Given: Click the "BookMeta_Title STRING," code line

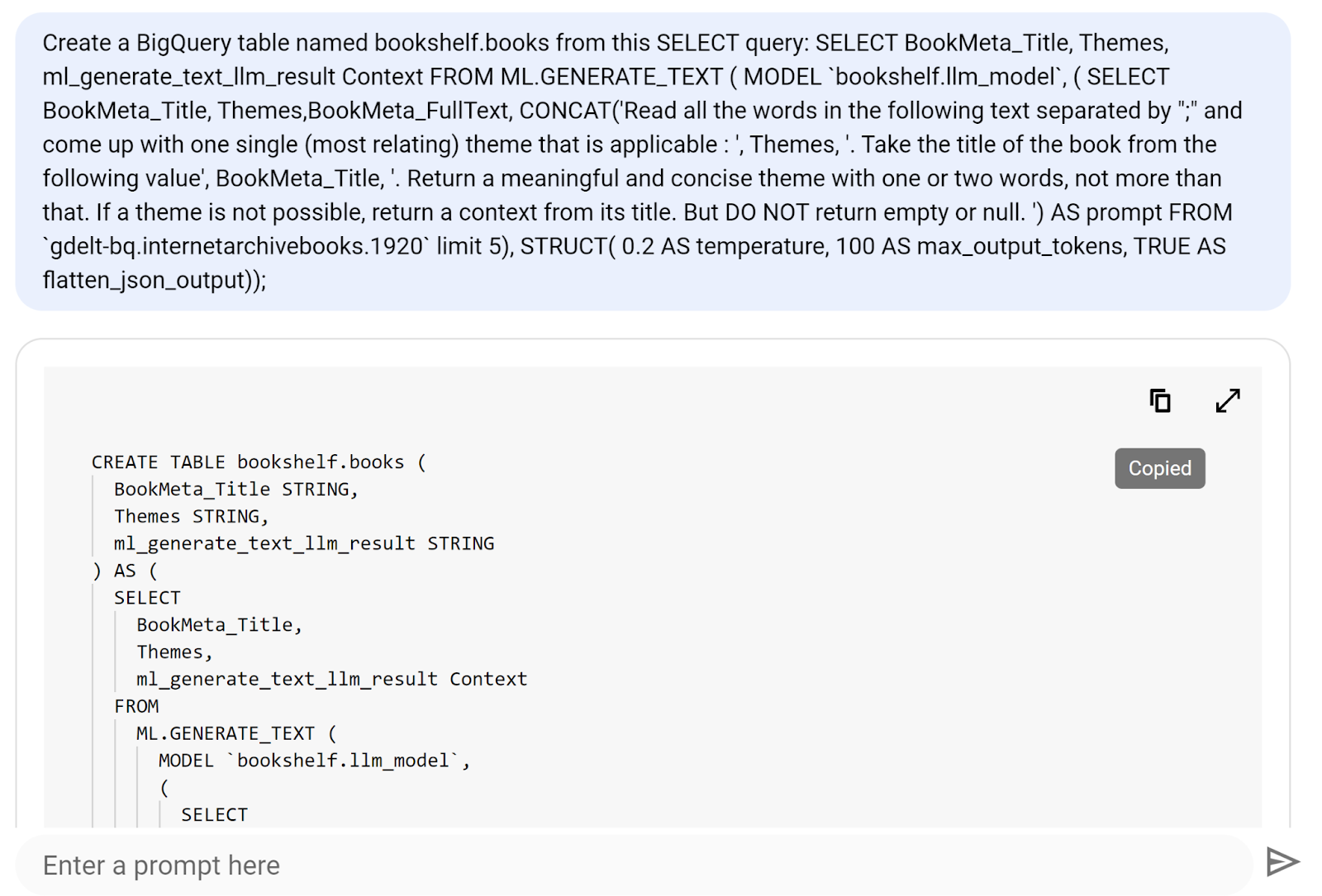Looking at the screenshot, I should tap(235, 490).
